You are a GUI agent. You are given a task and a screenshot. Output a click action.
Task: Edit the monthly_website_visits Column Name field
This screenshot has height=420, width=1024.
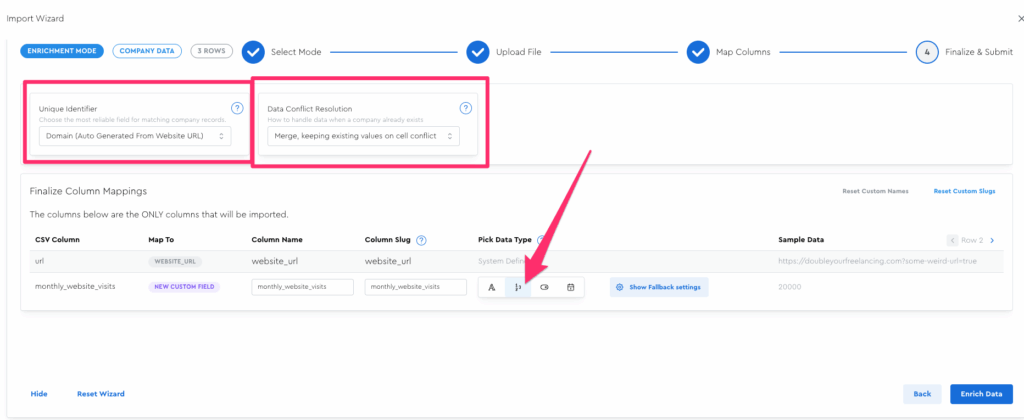[303, 287]
